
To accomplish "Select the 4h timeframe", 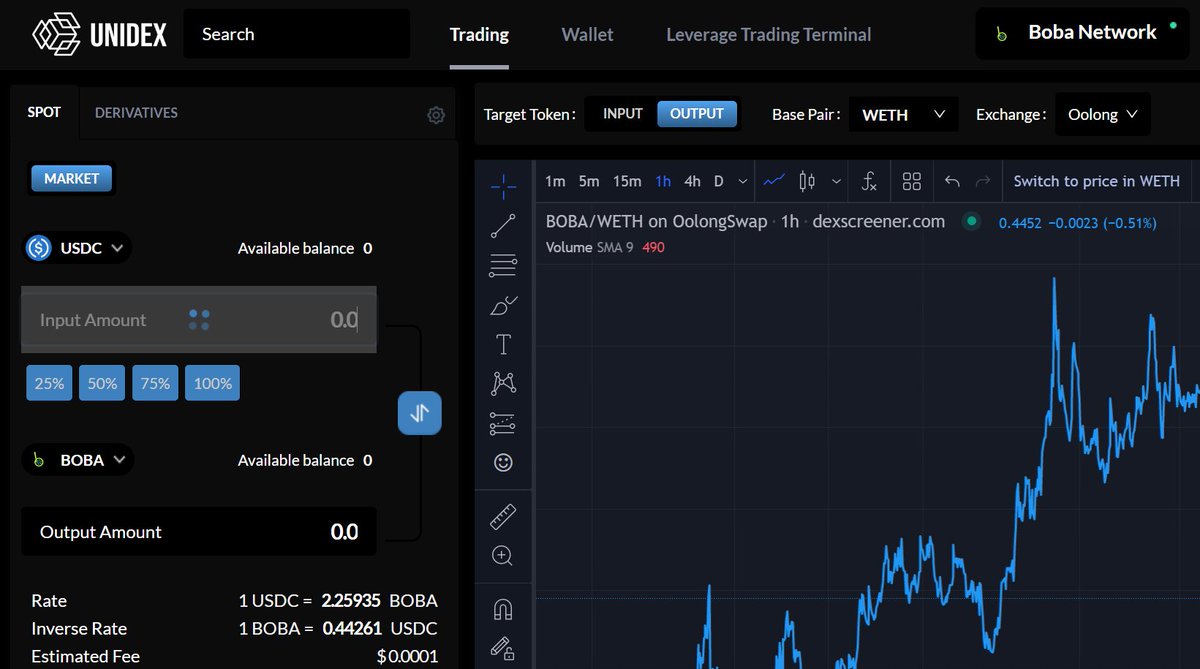I will click(692, 181).
